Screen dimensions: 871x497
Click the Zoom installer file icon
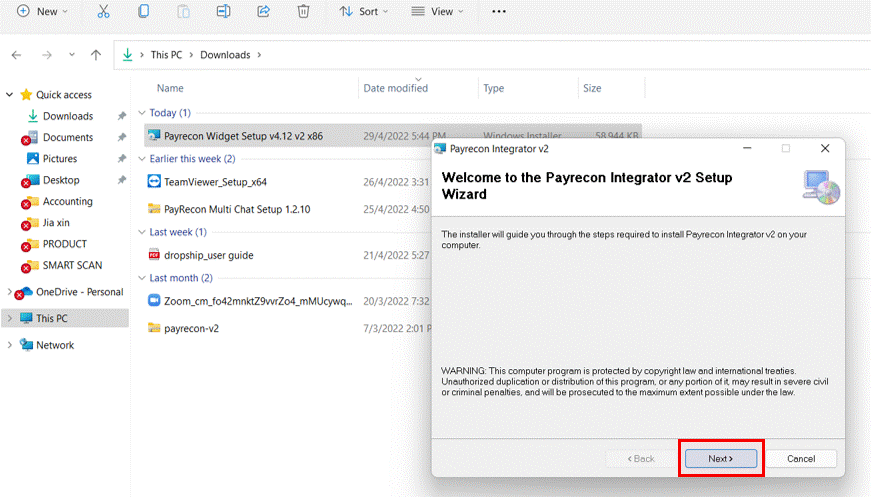click(154, 300)
